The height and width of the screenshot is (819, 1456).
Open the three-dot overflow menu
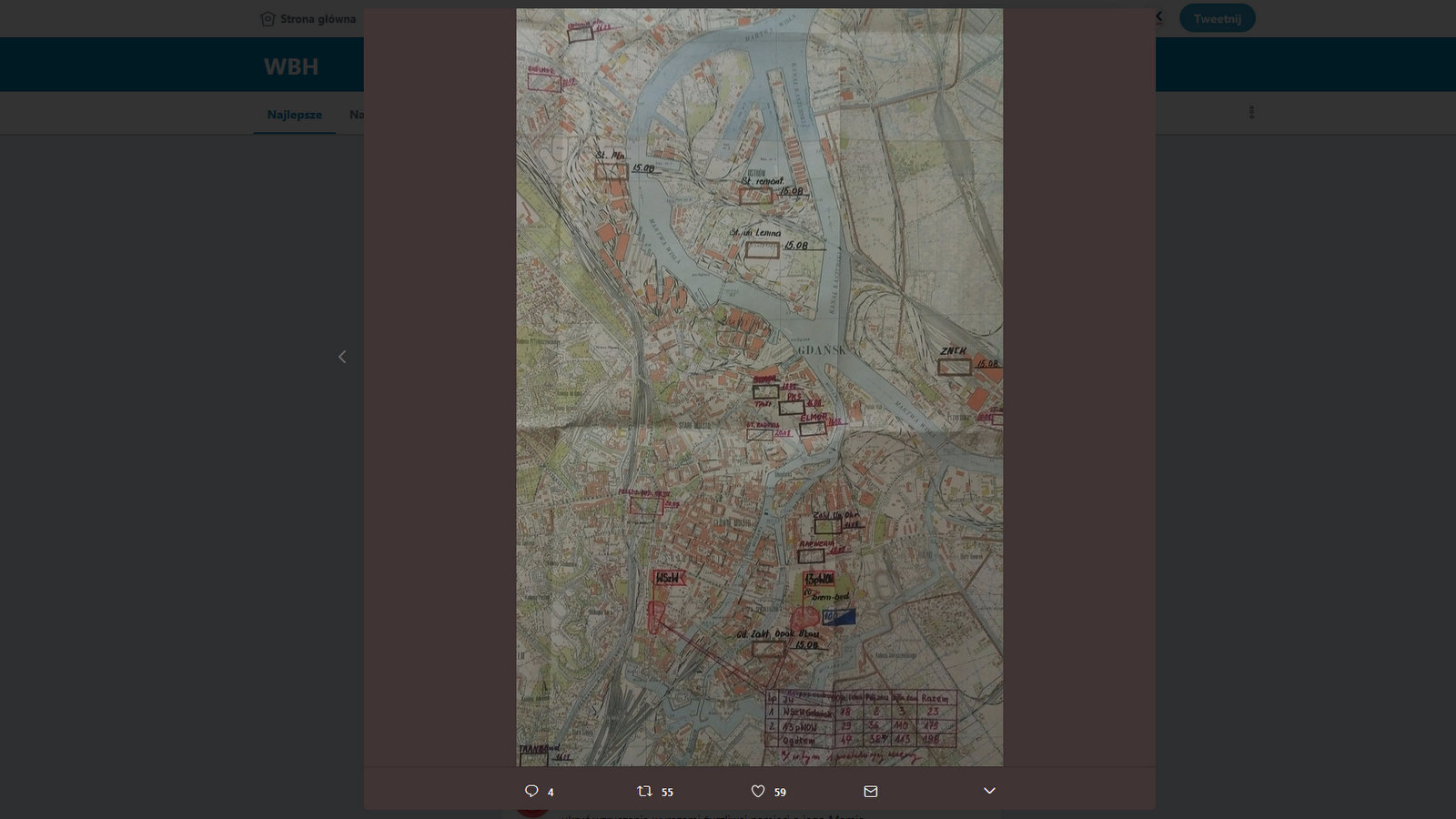pyautogui.click(x=1251, y=113)
